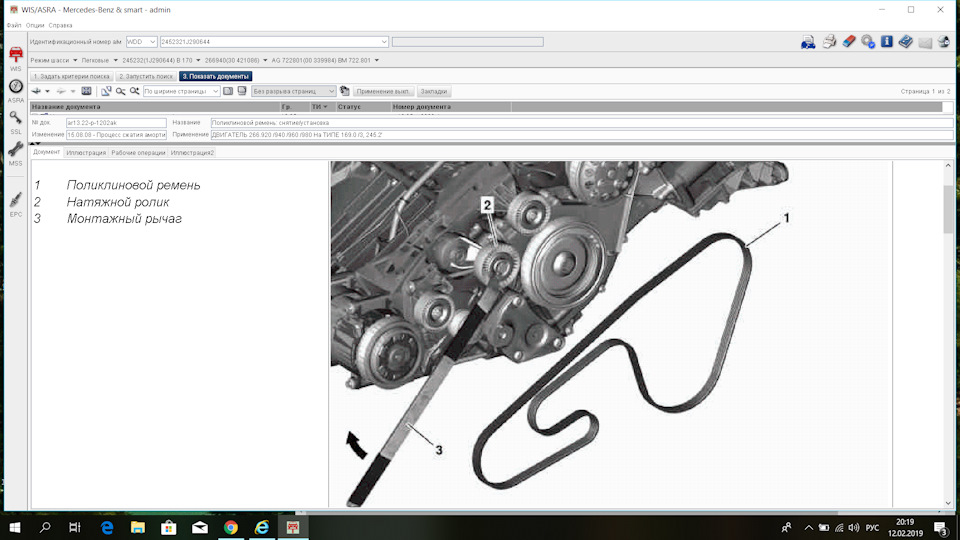Click the printer icon in top toolbar
Screen dimensions: 960x540
[829, 42]
